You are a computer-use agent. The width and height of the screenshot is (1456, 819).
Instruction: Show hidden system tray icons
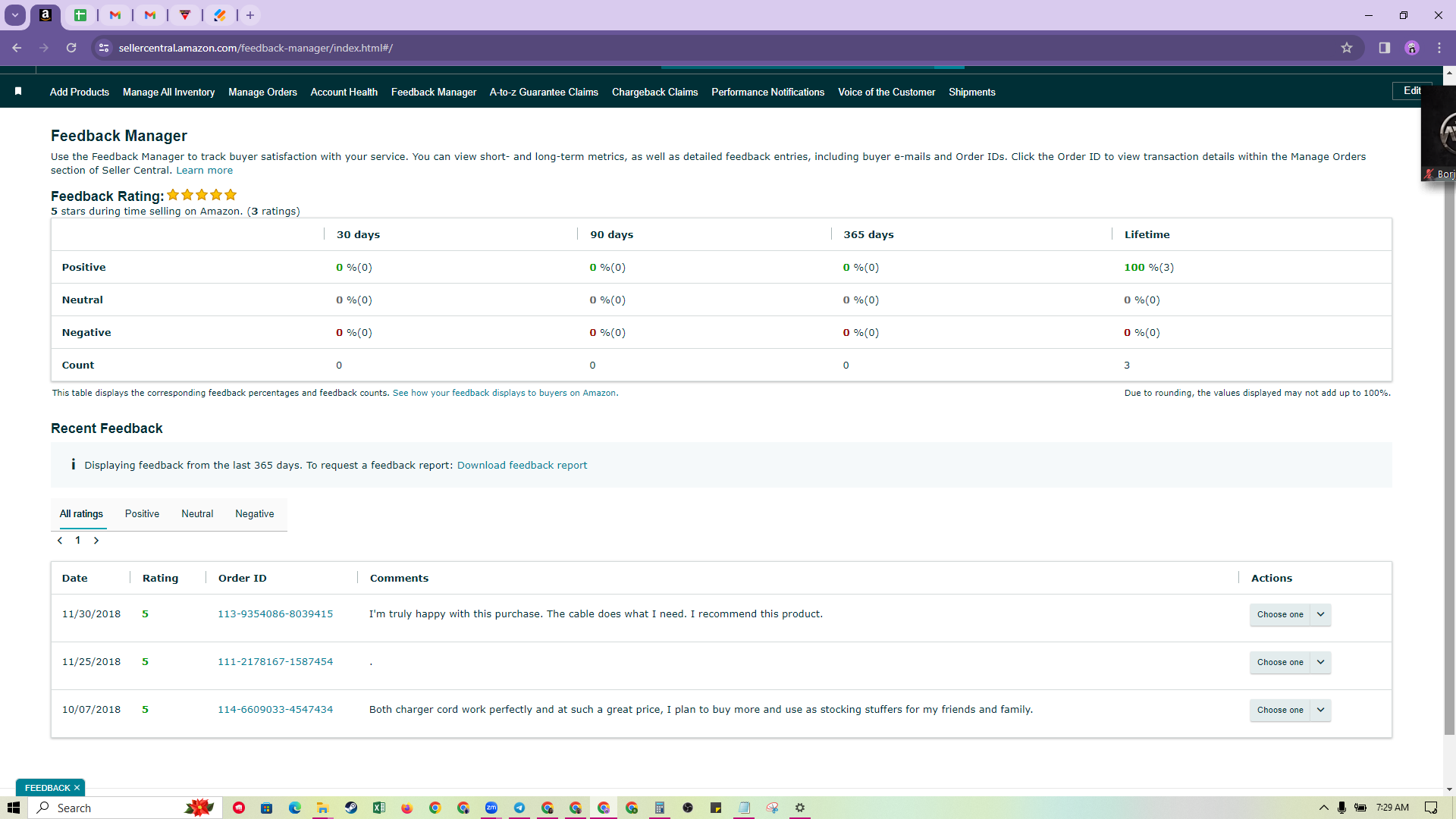[x=1324, y=808]
